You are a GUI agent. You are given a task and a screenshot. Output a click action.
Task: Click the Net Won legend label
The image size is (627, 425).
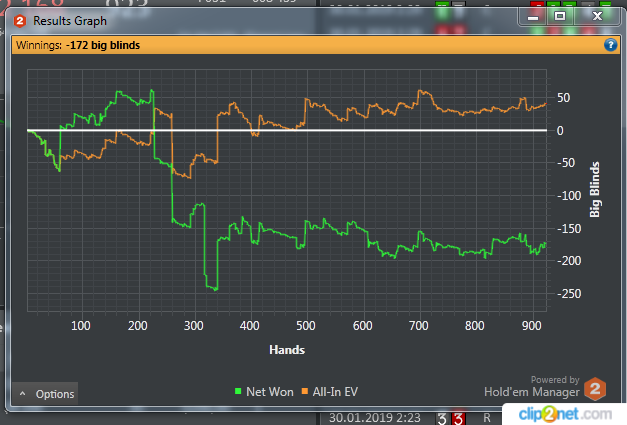click(270, 392)
